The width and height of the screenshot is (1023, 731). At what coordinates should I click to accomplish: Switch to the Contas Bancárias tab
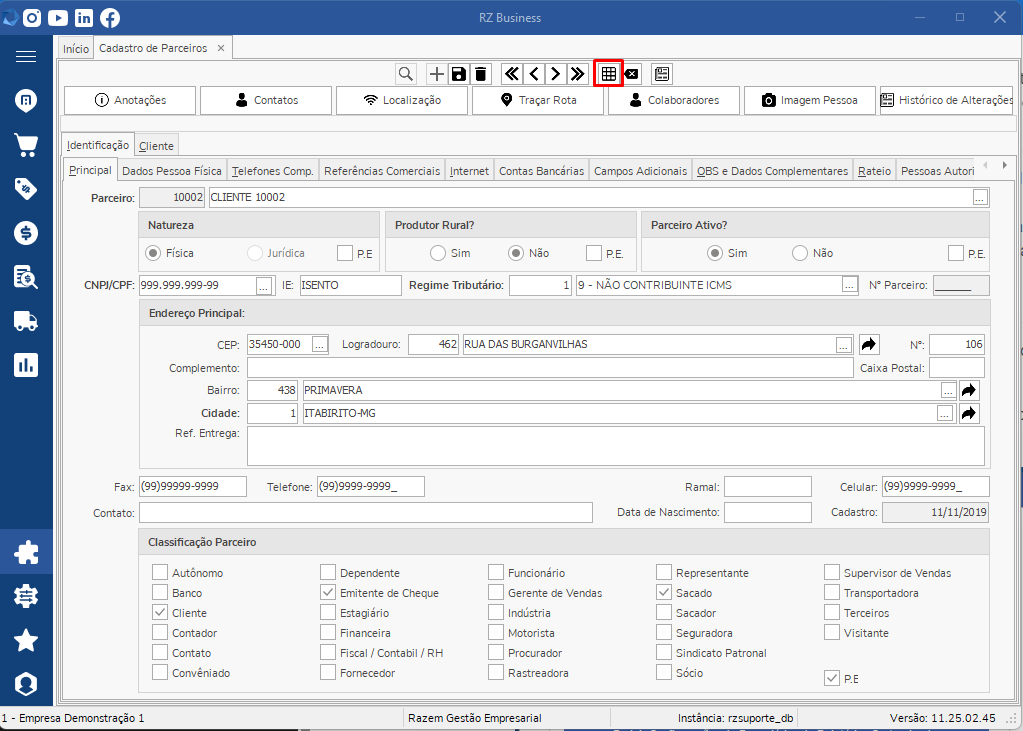(x=542, y=171)
